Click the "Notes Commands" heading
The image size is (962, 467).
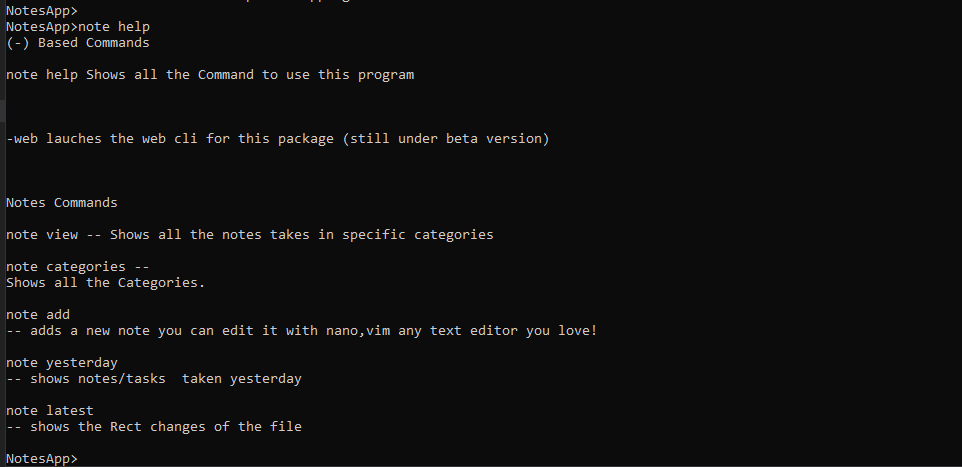coord(62,203)
